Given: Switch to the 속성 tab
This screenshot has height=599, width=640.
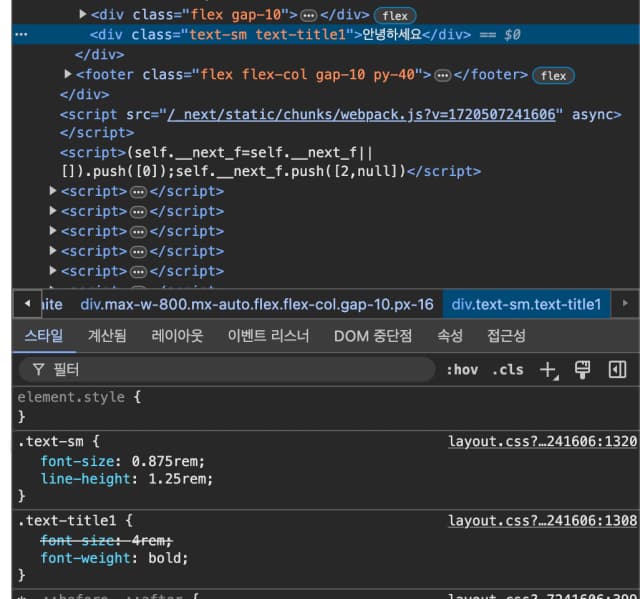Looking at the screenshot, I should (450, 336).
